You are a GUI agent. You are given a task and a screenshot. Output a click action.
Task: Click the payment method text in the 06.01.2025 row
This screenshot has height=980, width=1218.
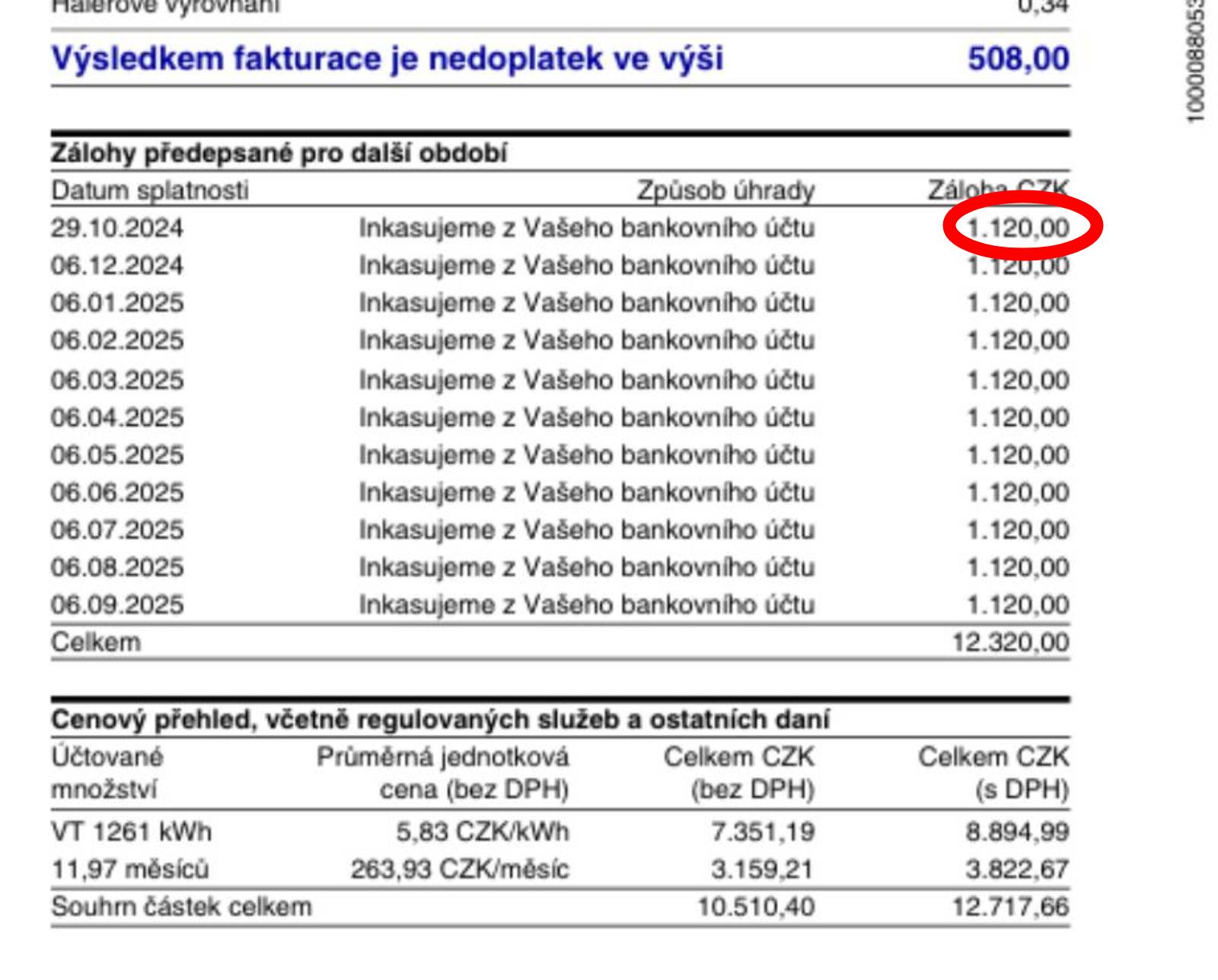coord(587,303)
